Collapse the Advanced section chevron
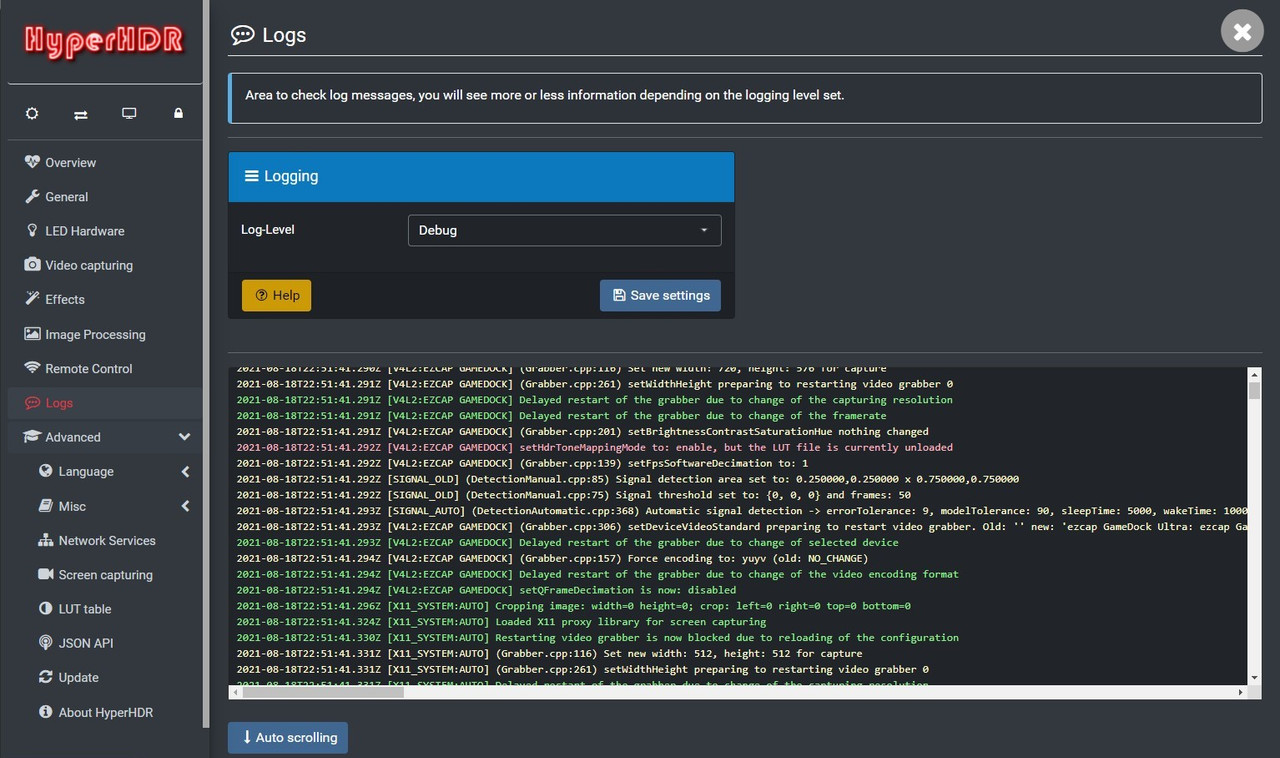 point(184,437)
